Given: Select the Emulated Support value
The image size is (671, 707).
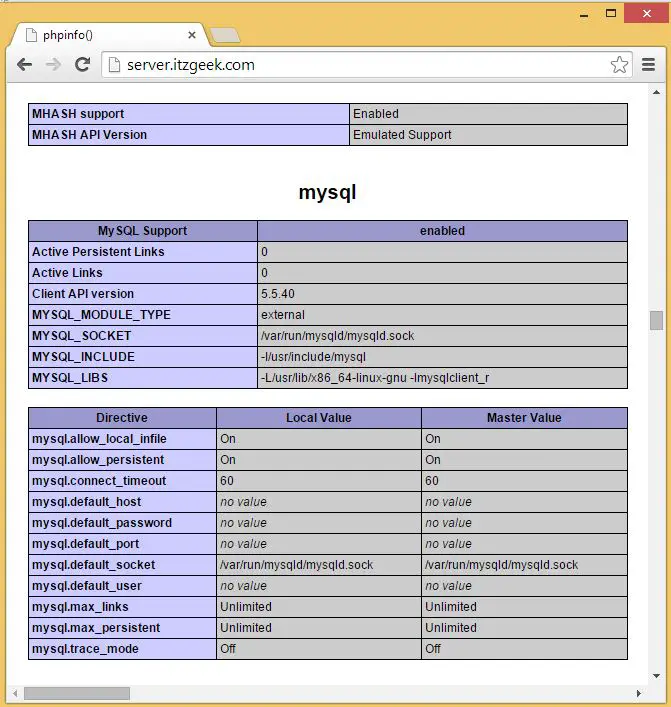Looking at the screenshot, I should click(402, 135).
